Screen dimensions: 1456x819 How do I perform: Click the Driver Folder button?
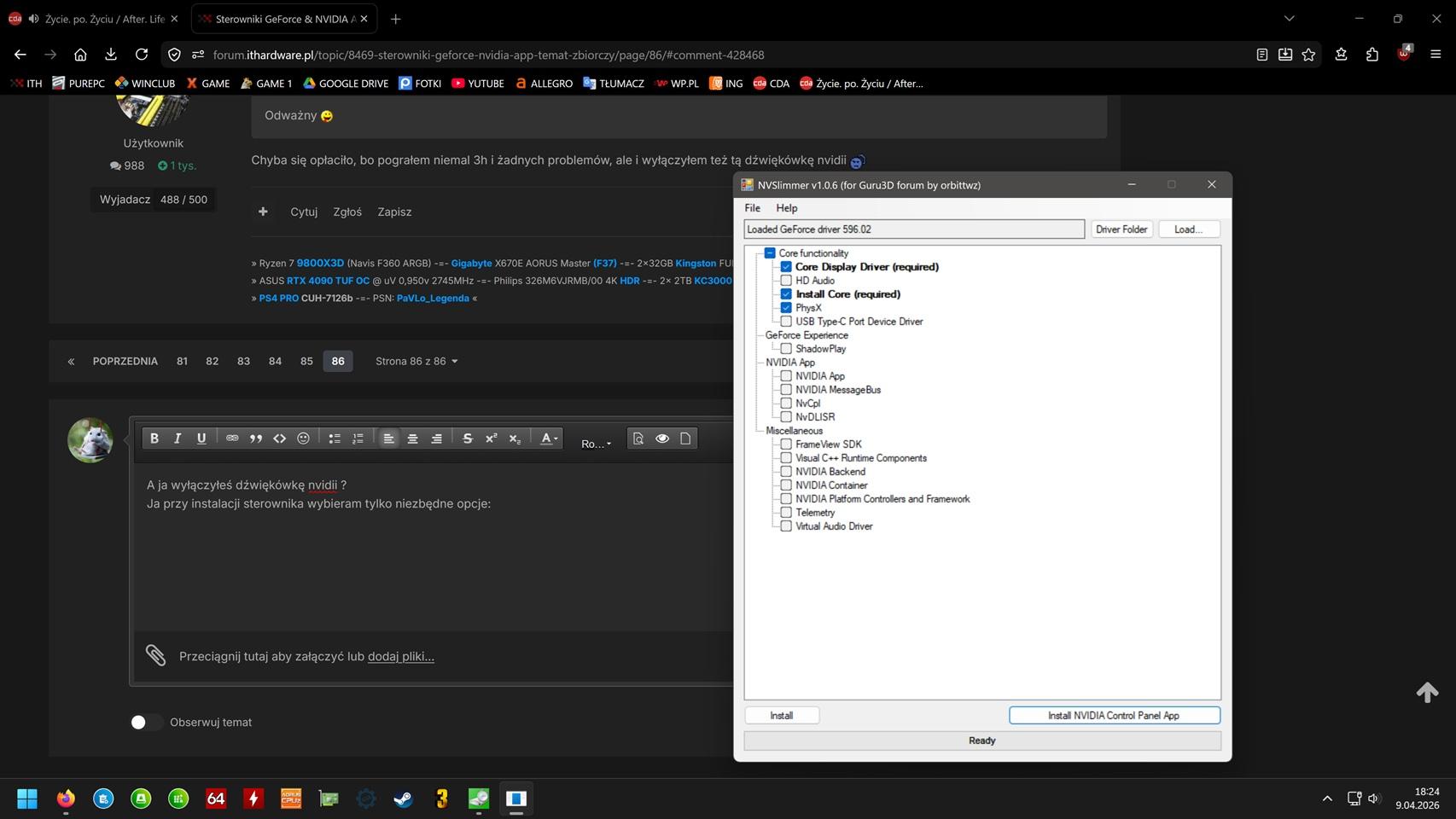(1121, 229)
